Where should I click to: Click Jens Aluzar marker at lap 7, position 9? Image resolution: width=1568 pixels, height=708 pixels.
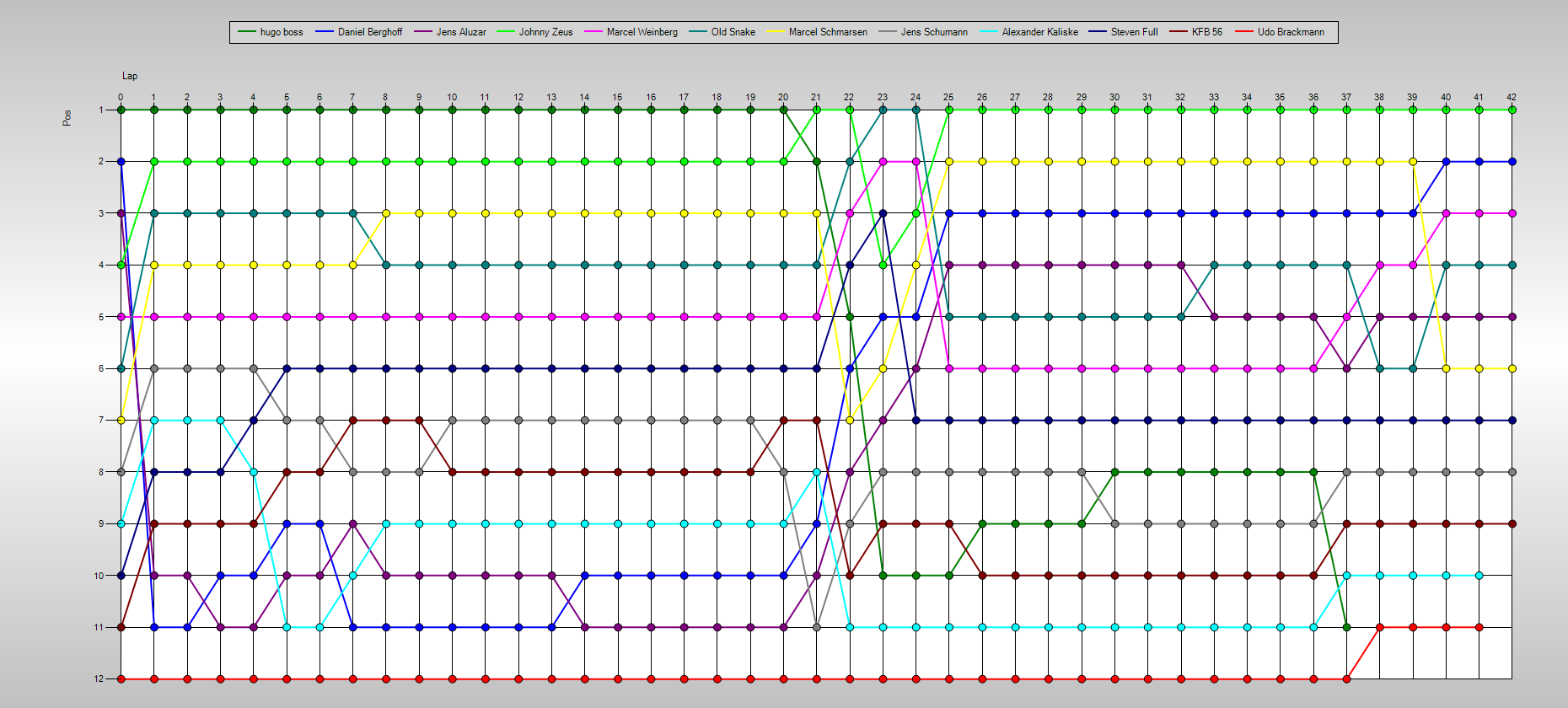coord(352,523)
